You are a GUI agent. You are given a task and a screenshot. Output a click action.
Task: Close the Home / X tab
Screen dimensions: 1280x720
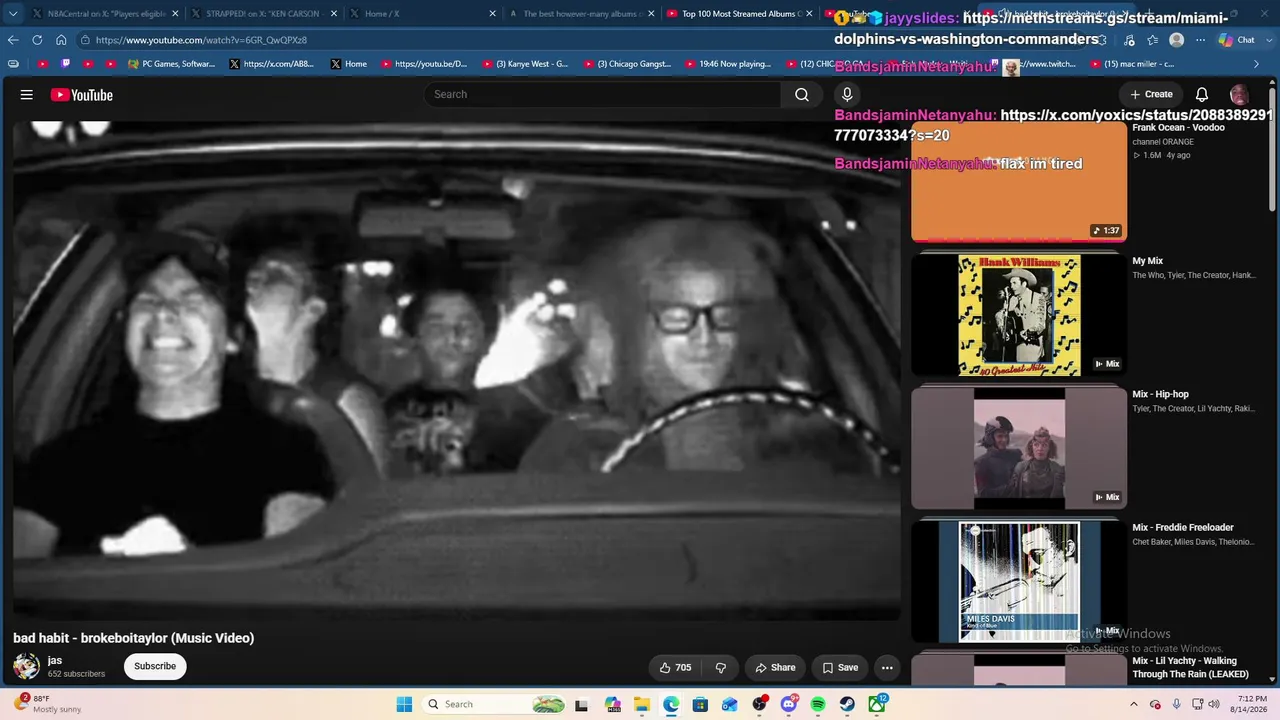pyautogui.click(x=492, y=14)
